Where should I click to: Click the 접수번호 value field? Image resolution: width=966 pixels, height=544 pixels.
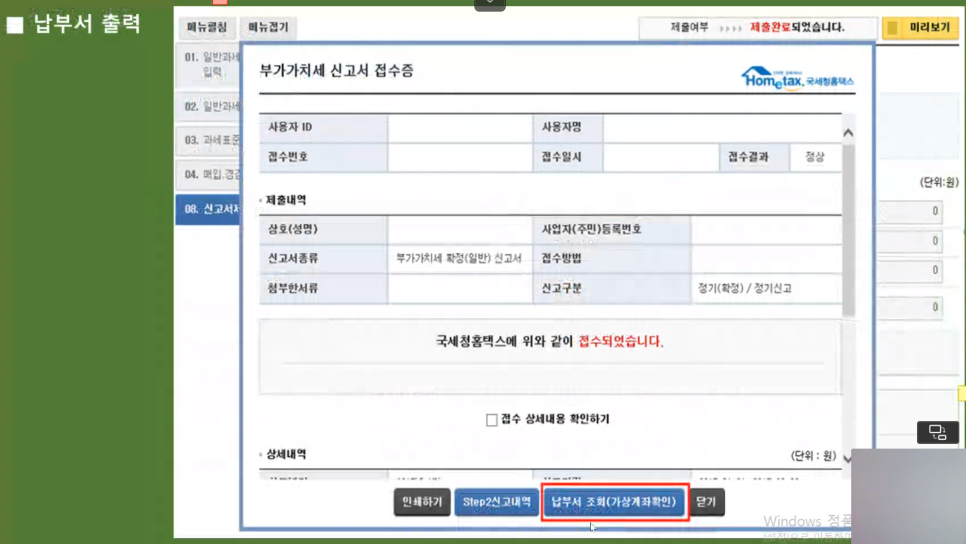click(460, 157)
